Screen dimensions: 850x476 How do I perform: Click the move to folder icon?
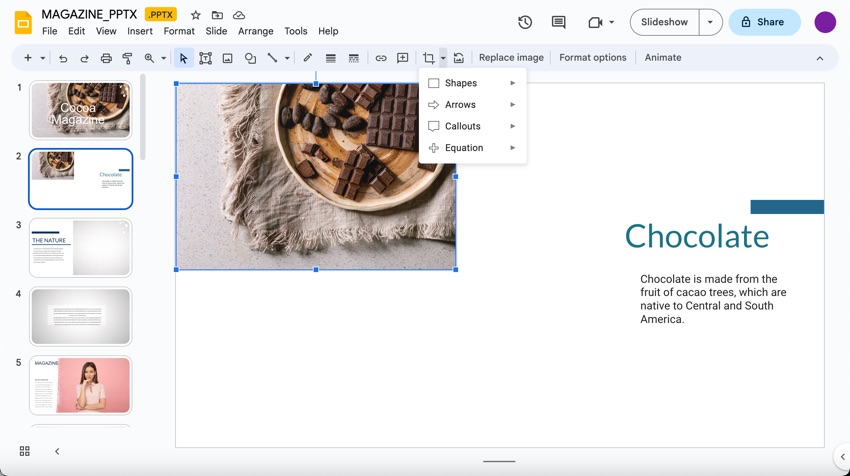[x=217, y=15]
